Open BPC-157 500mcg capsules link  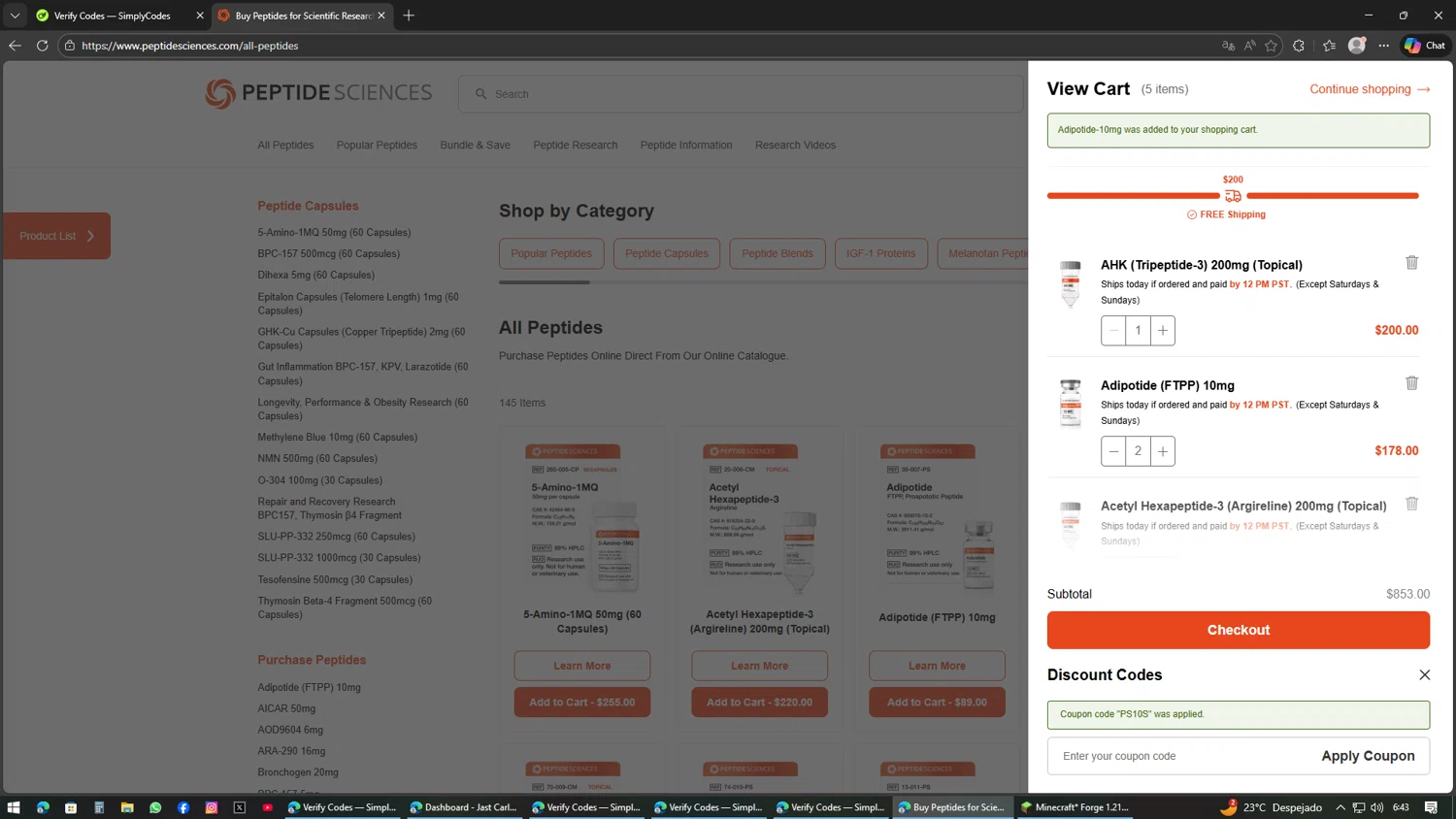tap(328, 253)
